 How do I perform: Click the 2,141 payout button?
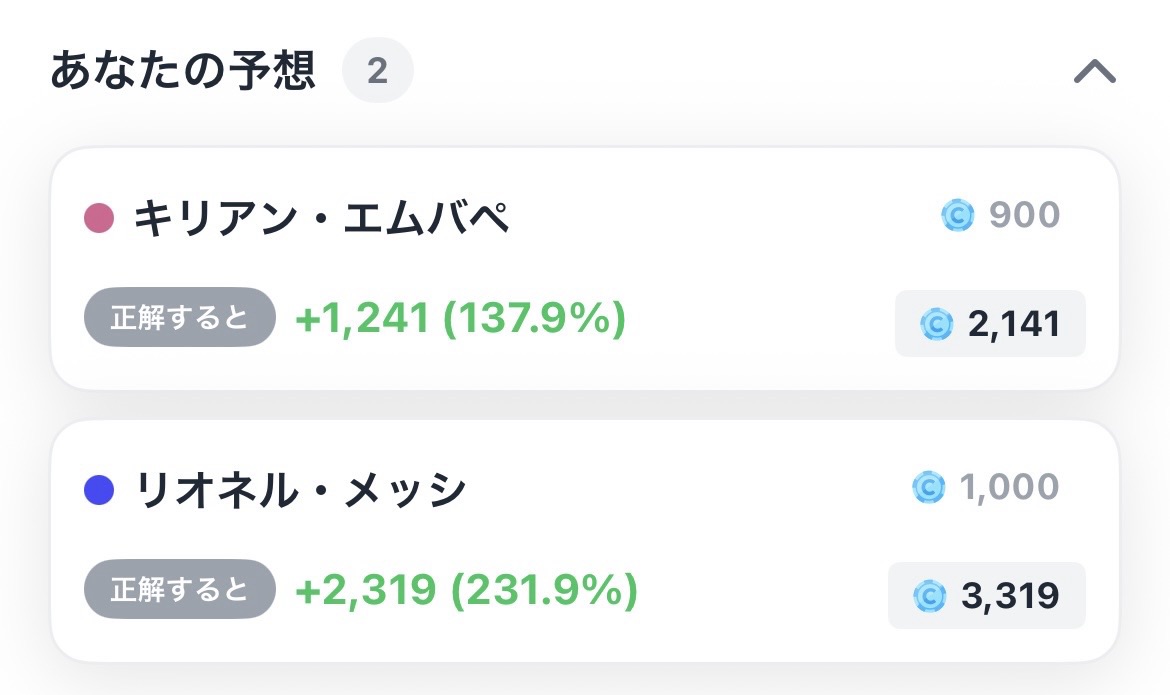pos(990,323)
